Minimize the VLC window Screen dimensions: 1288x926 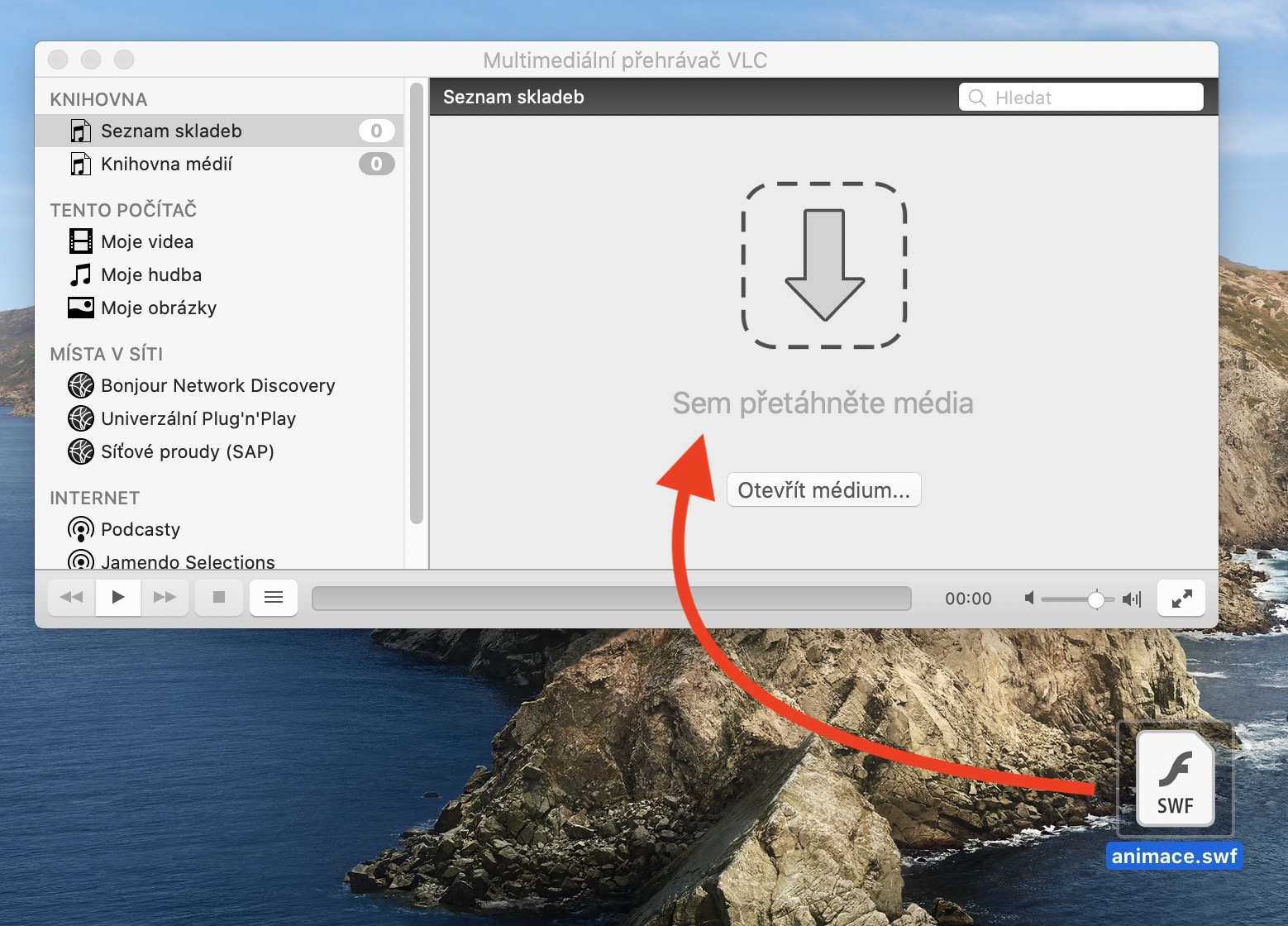pyautogui.click(x=91, y=60)
